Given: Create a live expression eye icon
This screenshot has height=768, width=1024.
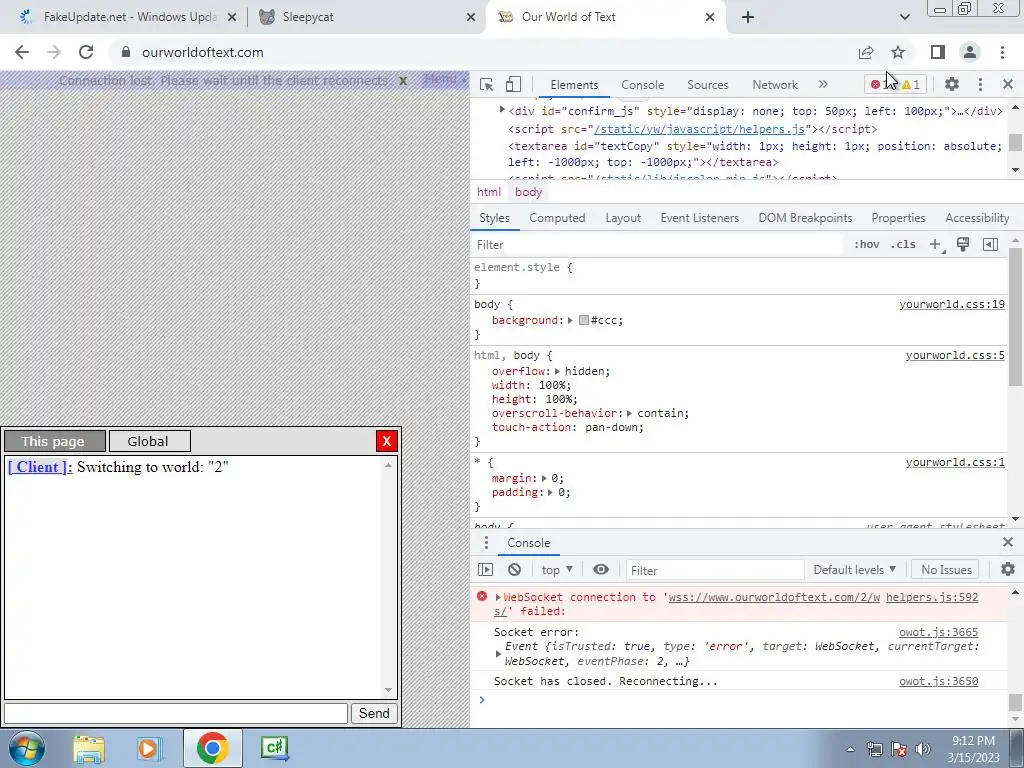Looking at the screenshot, I should 601,569.
